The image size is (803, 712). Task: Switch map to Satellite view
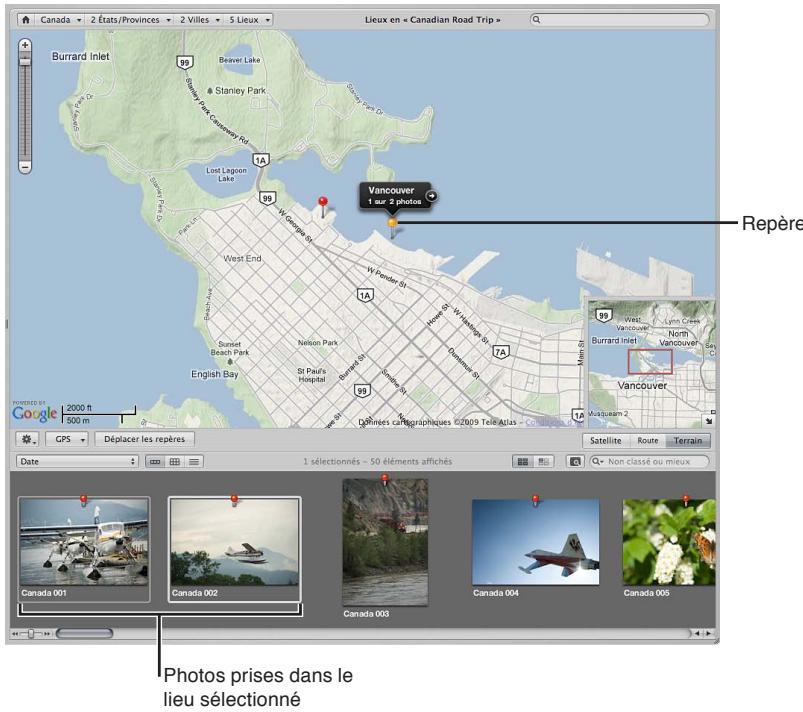pyautogui.click(x=605, y=441)
